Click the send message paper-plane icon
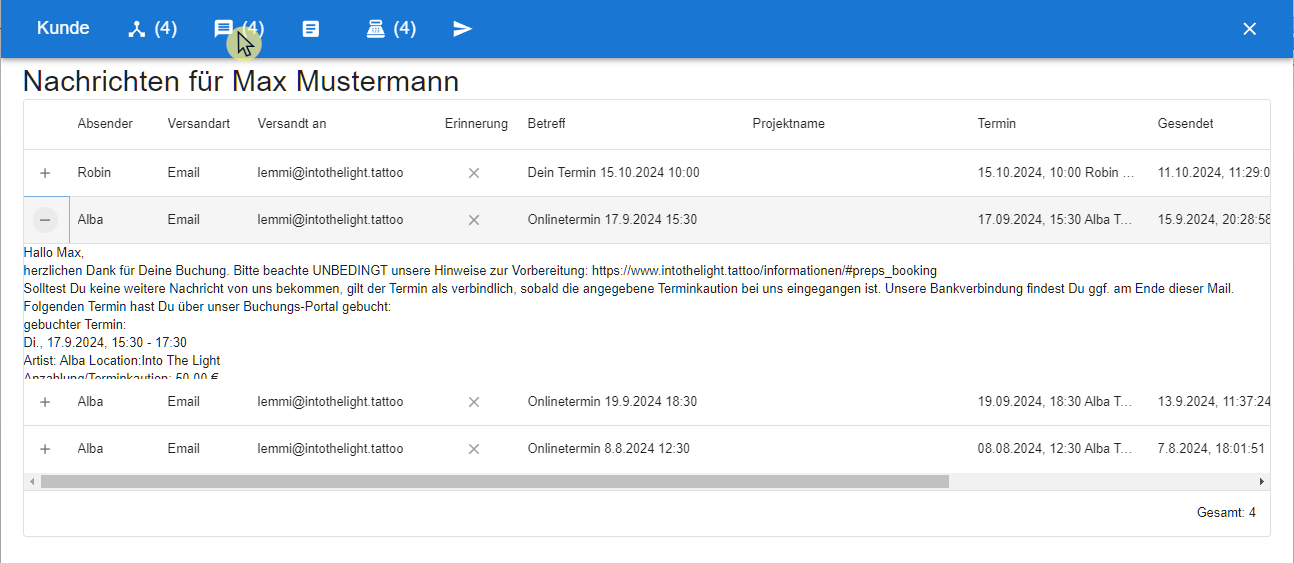 coord(462,29)
